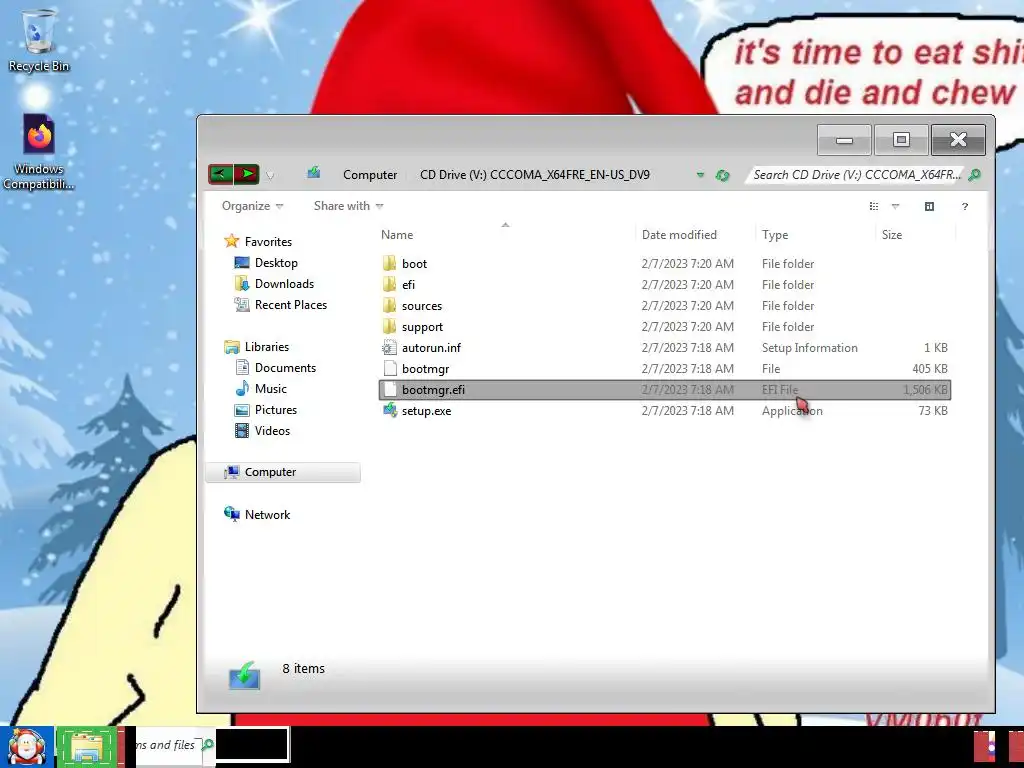Click the bootmgr.efi file name

coord(433,390)
